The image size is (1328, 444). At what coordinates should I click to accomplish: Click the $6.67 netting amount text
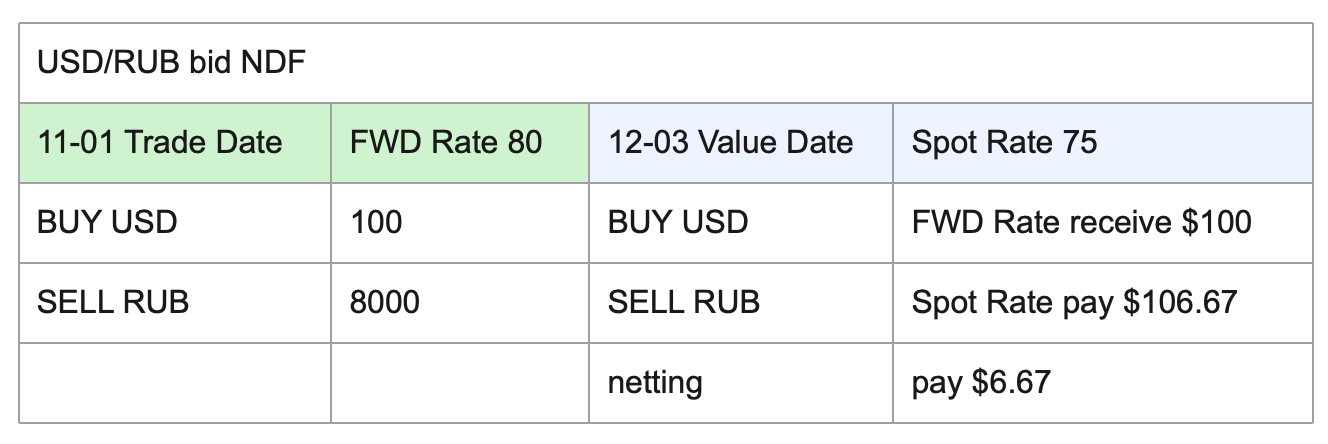(1011, 382)
